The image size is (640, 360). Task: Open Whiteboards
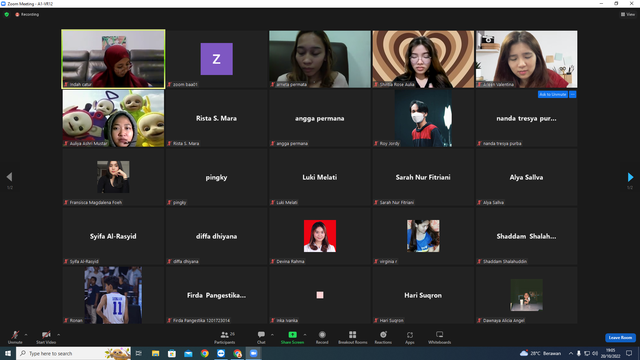(x=440, y=337)
